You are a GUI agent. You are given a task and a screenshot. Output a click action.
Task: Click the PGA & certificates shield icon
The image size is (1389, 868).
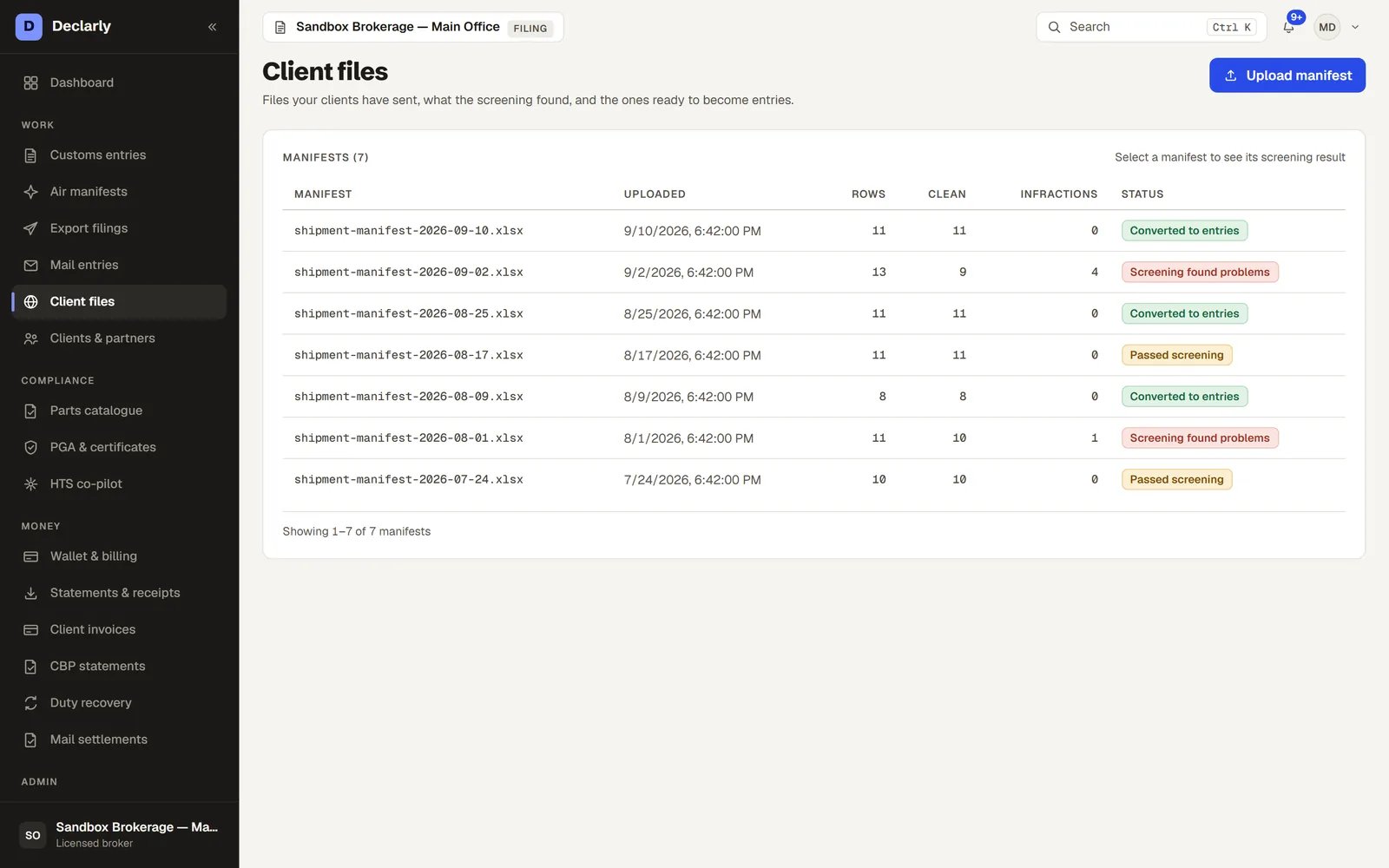[x=31, y=447]
